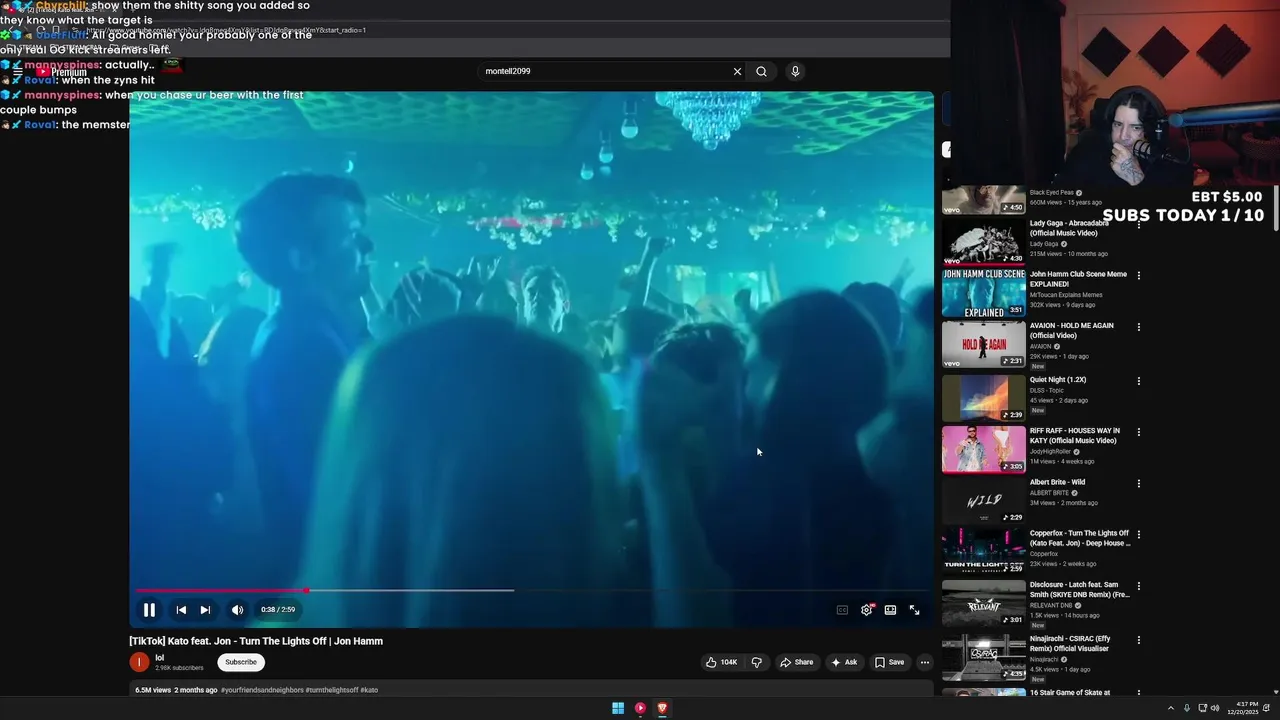Open the Disclosure Latch remix thumbnail

(983, 604)
